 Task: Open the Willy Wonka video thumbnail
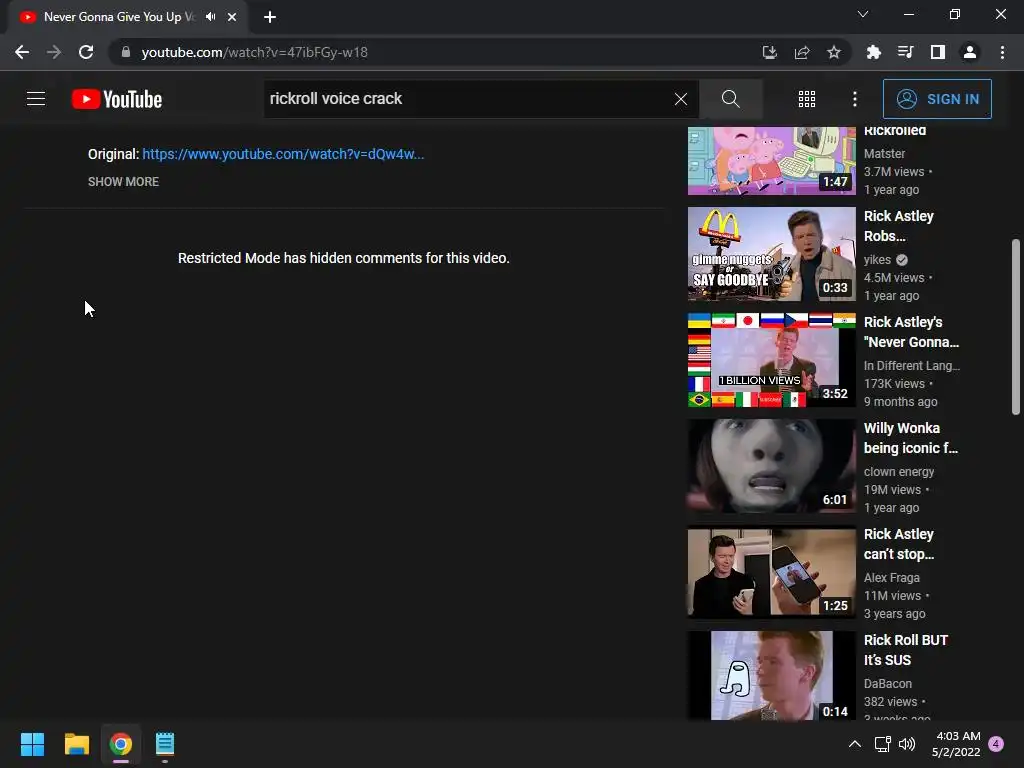click(x=771, y=466)
